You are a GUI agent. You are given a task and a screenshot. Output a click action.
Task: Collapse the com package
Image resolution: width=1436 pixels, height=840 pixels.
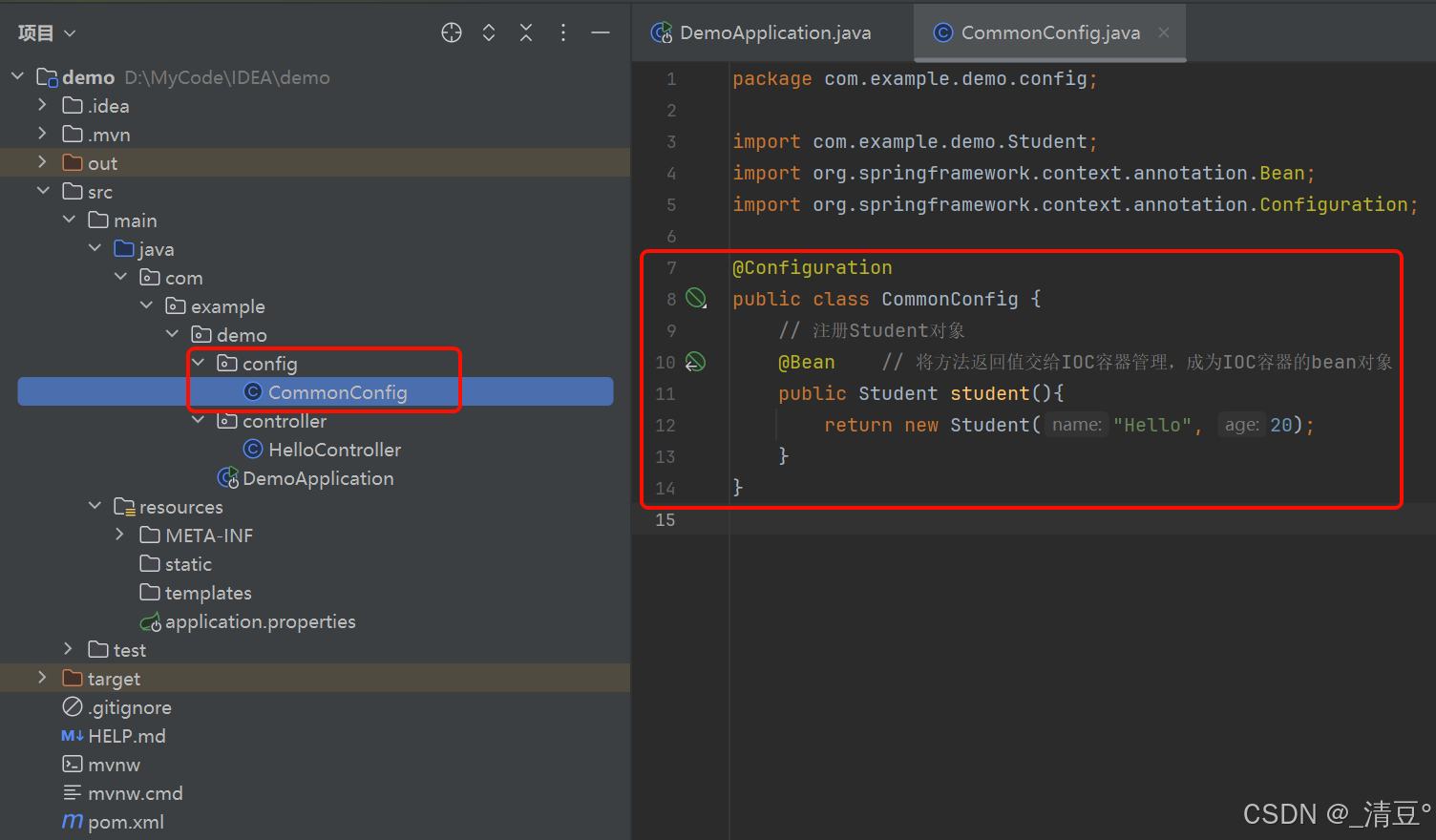pyautogui.click(x=120, y=276)
